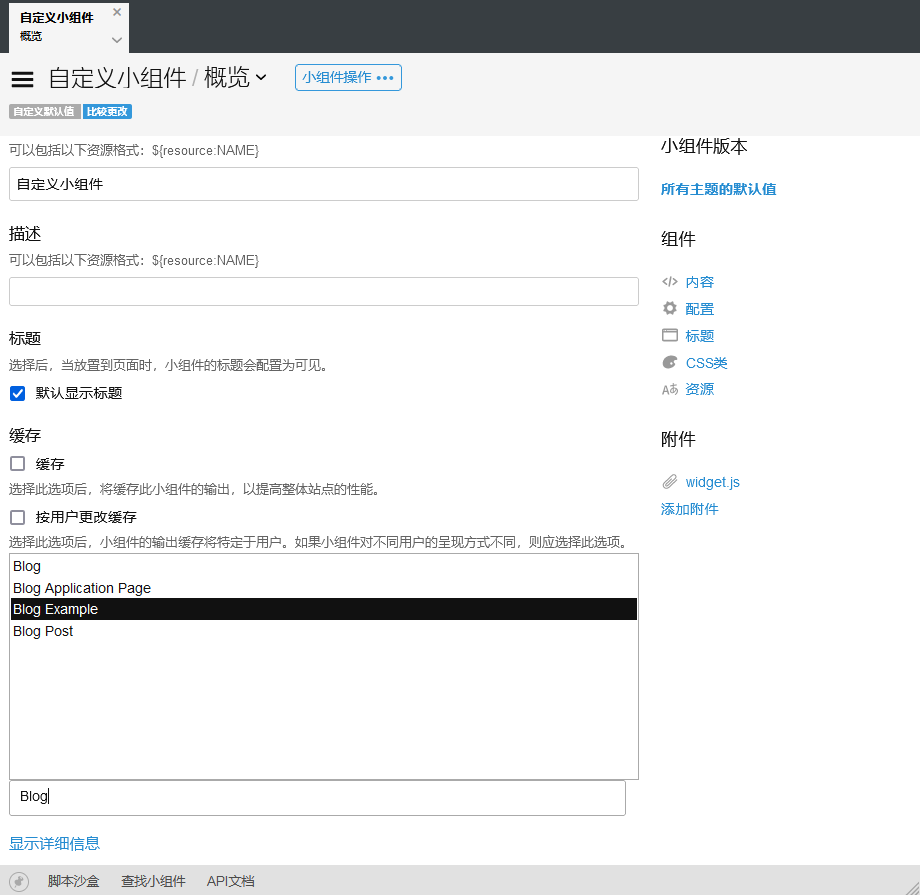The image size is (920, 895).
Task: Click the code icon beside 内容
Action: click(x=670, y=282)
